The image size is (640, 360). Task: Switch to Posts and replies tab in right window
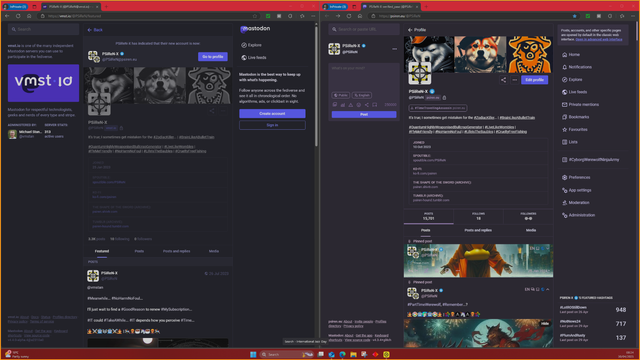click(x=478, y=230)
